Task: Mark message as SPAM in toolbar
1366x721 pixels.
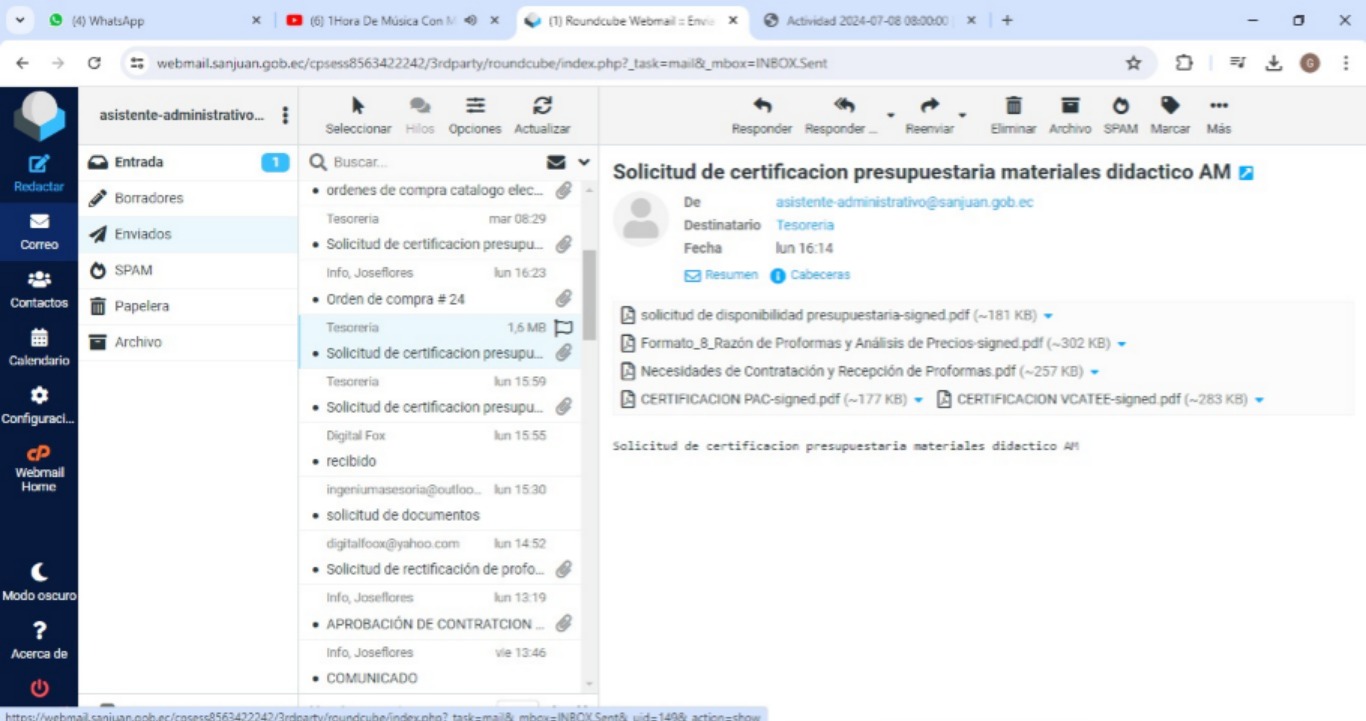Action: (1120, 106)
